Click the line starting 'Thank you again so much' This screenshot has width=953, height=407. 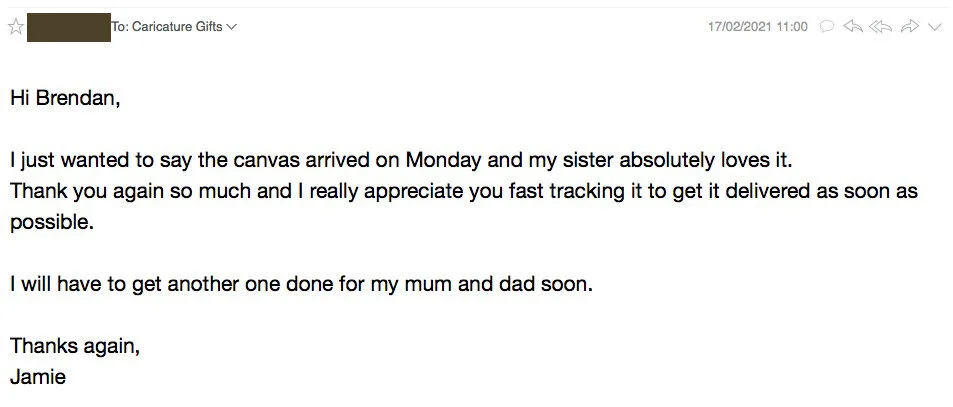[464, 191]
